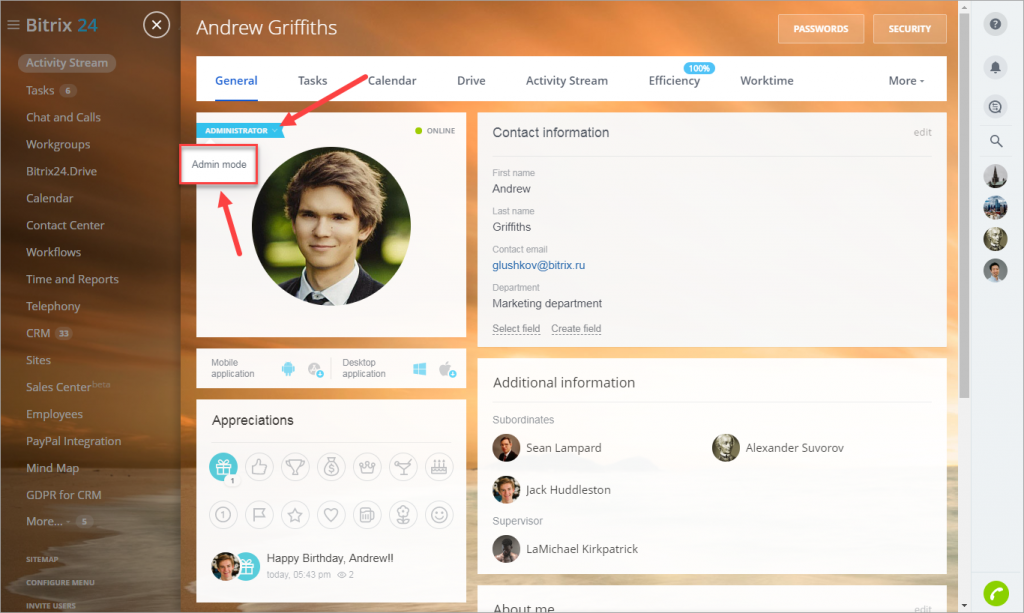Click the iOS mobile application icon
Screen dimensions: 1024x613
pos(315,369)
